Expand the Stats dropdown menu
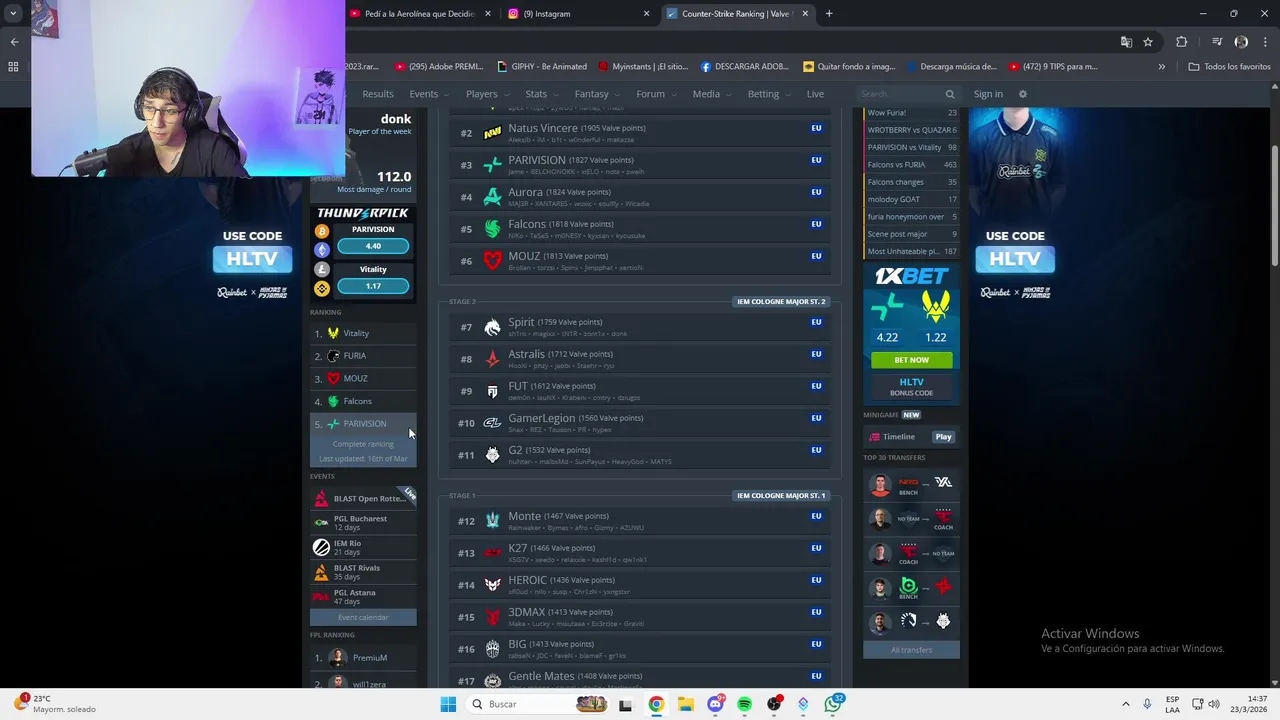 (x=541, y=94)
